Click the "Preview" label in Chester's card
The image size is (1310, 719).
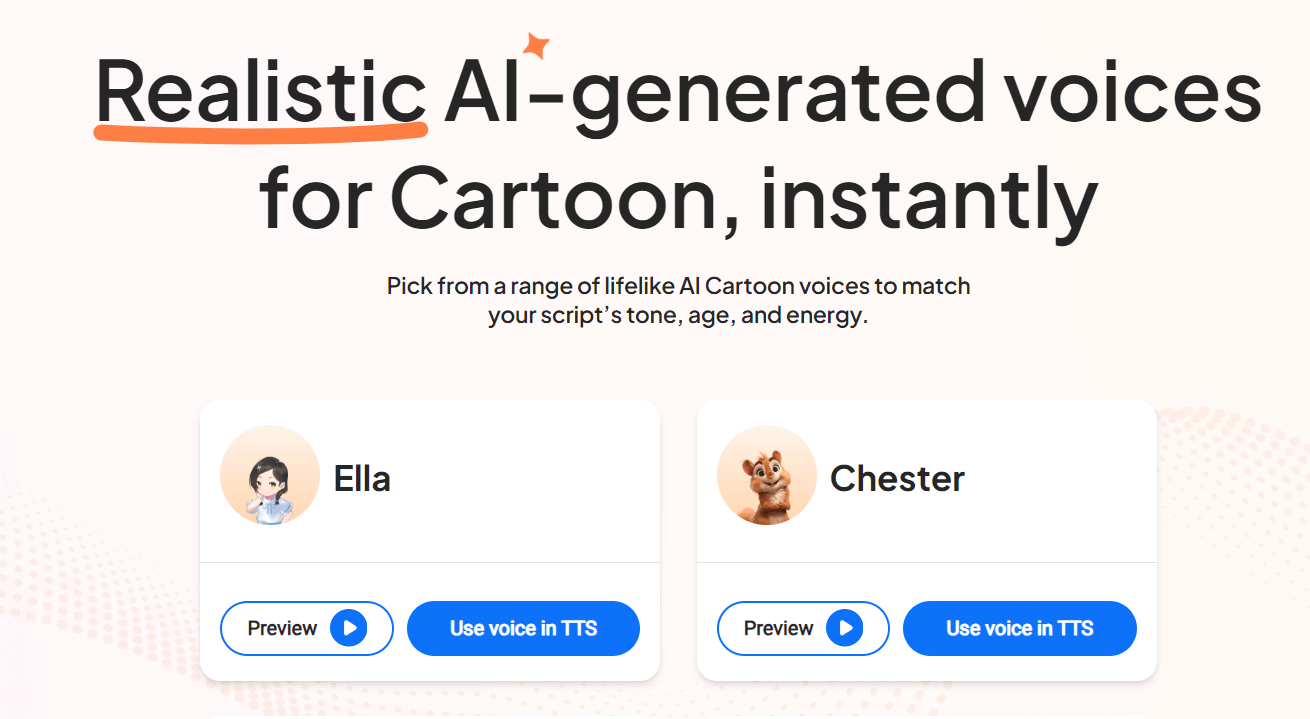point(778,628)
